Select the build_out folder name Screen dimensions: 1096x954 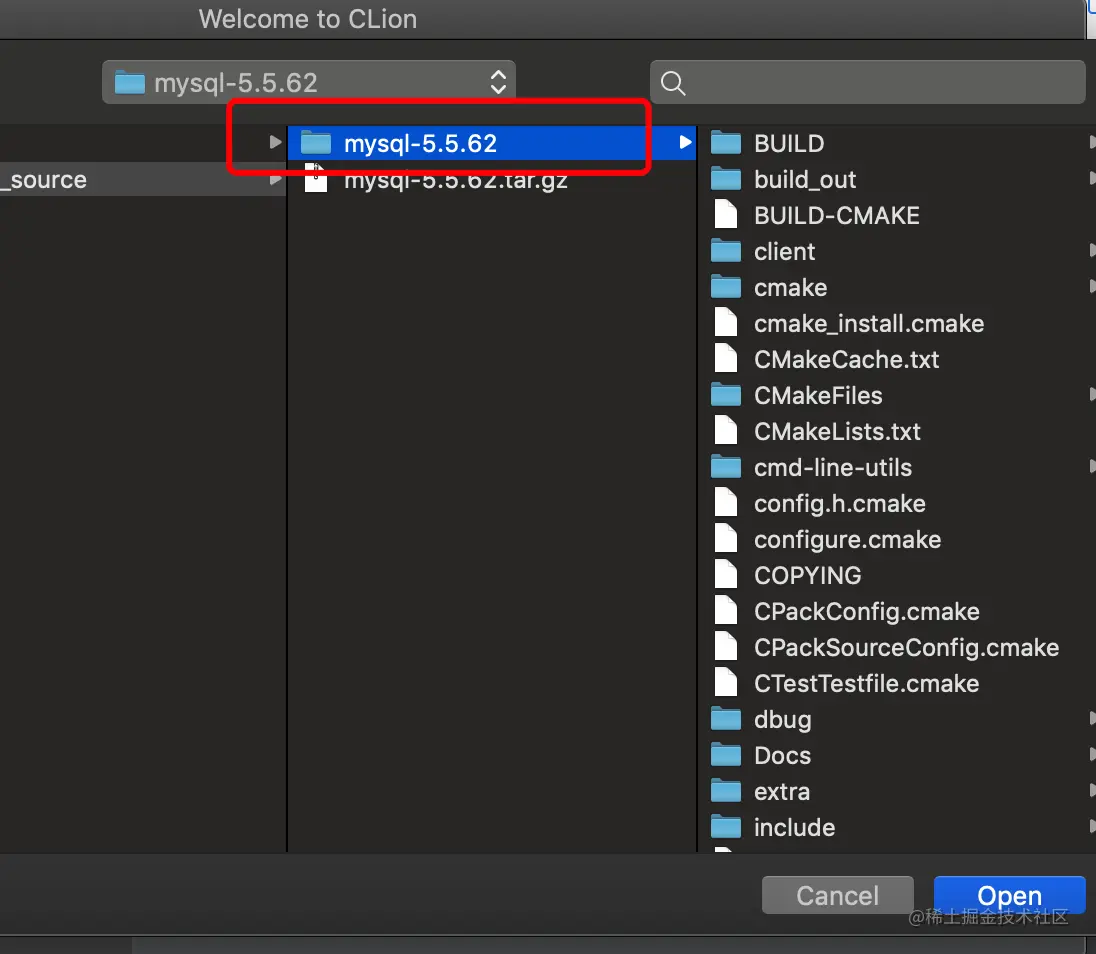(805, 180)
